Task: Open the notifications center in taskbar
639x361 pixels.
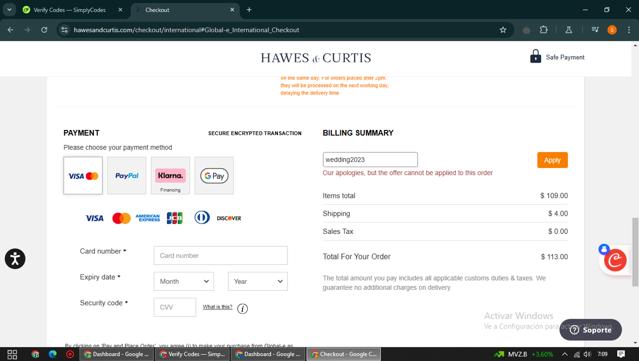Action: (621, 354)
